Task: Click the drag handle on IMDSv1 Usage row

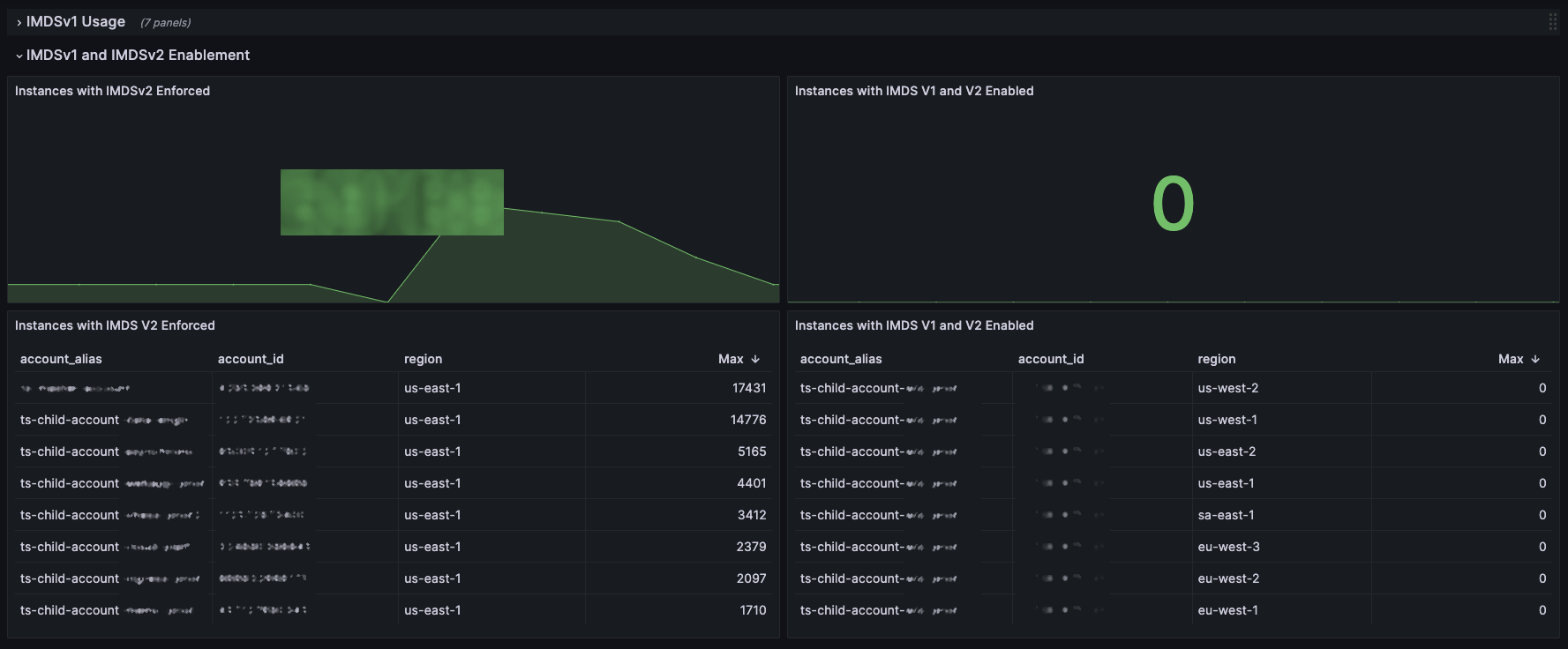Action: [1552, 22]
